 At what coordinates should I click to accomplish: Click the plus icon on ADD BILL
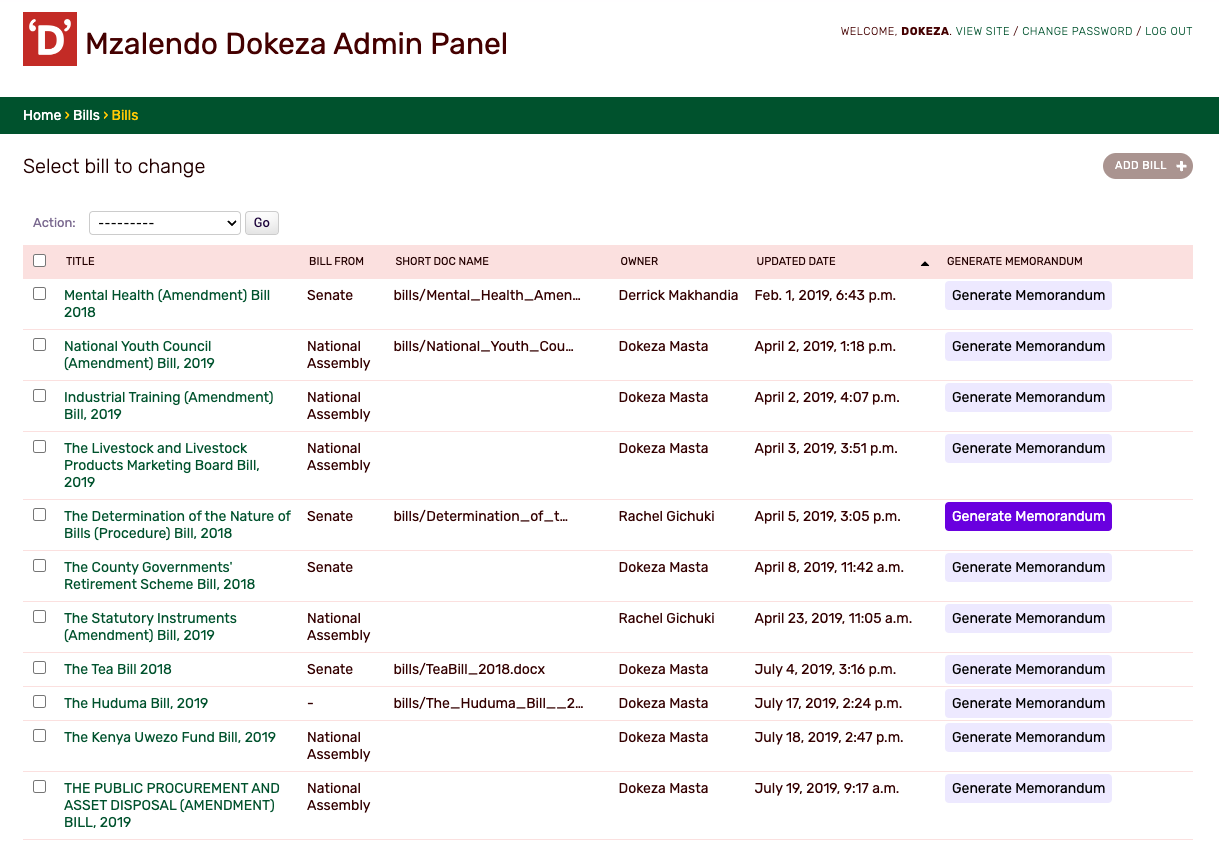click(1180, 166)
